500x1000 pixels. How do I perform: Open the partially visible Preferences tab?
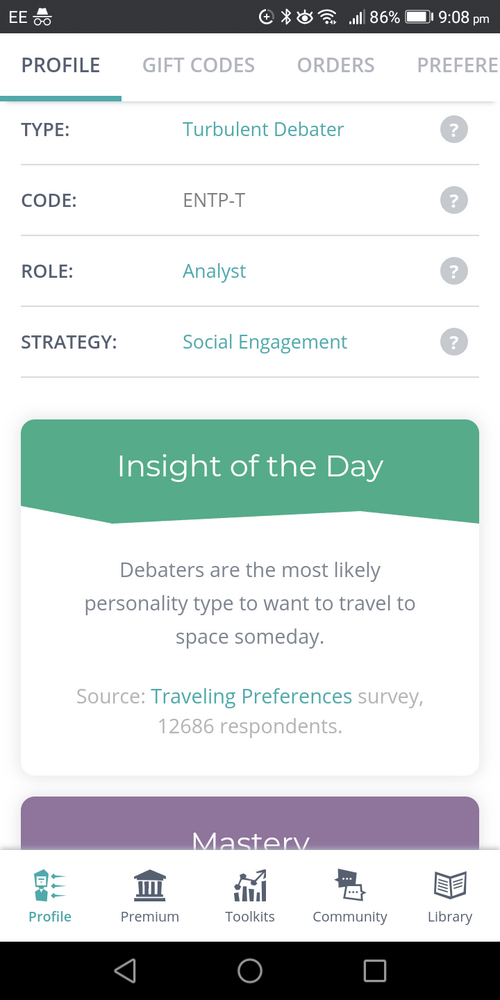tap(457, 65)
